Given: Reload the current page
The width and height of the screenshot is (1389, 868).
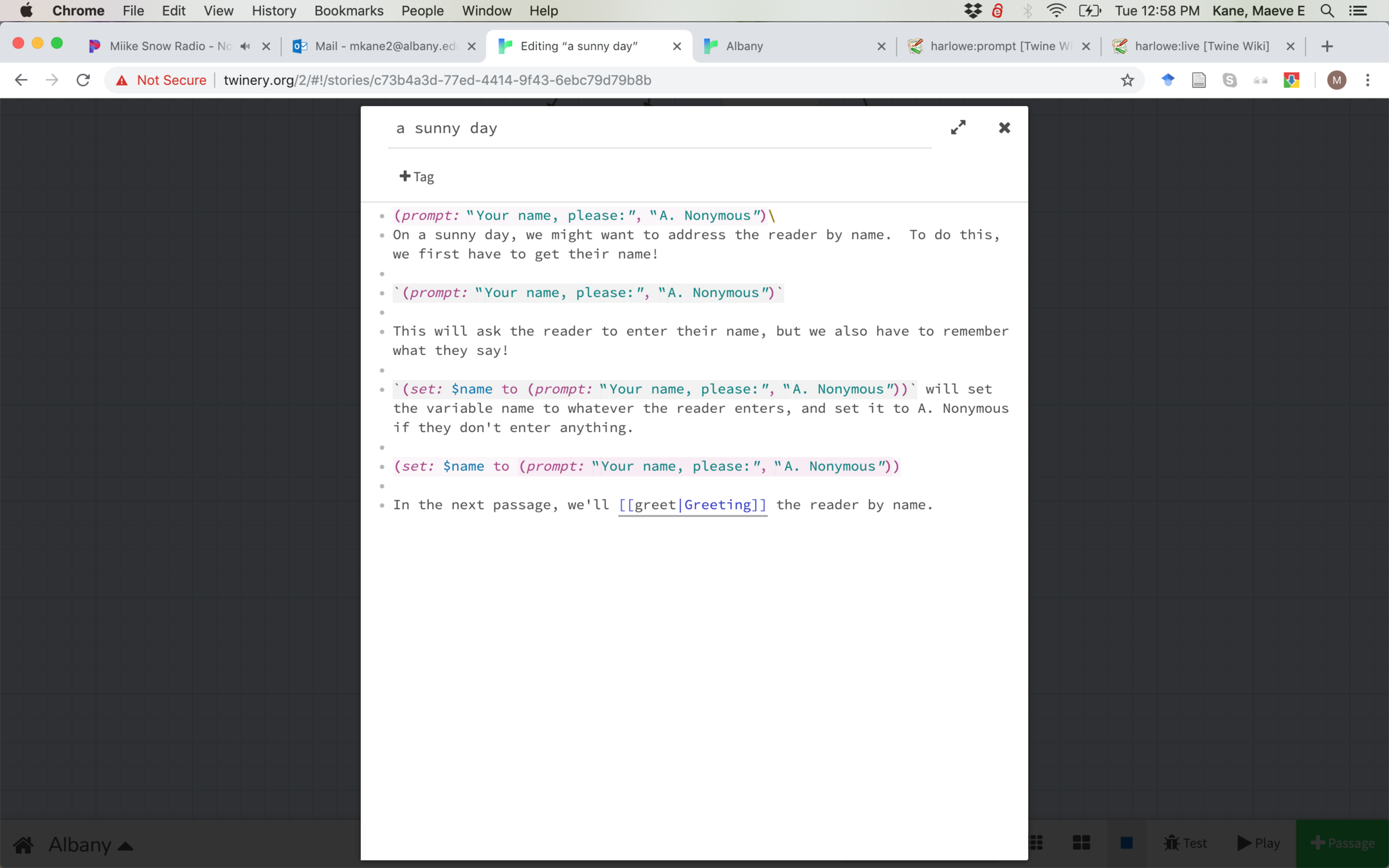Looking at the screenshot, I should click(83, 80).
